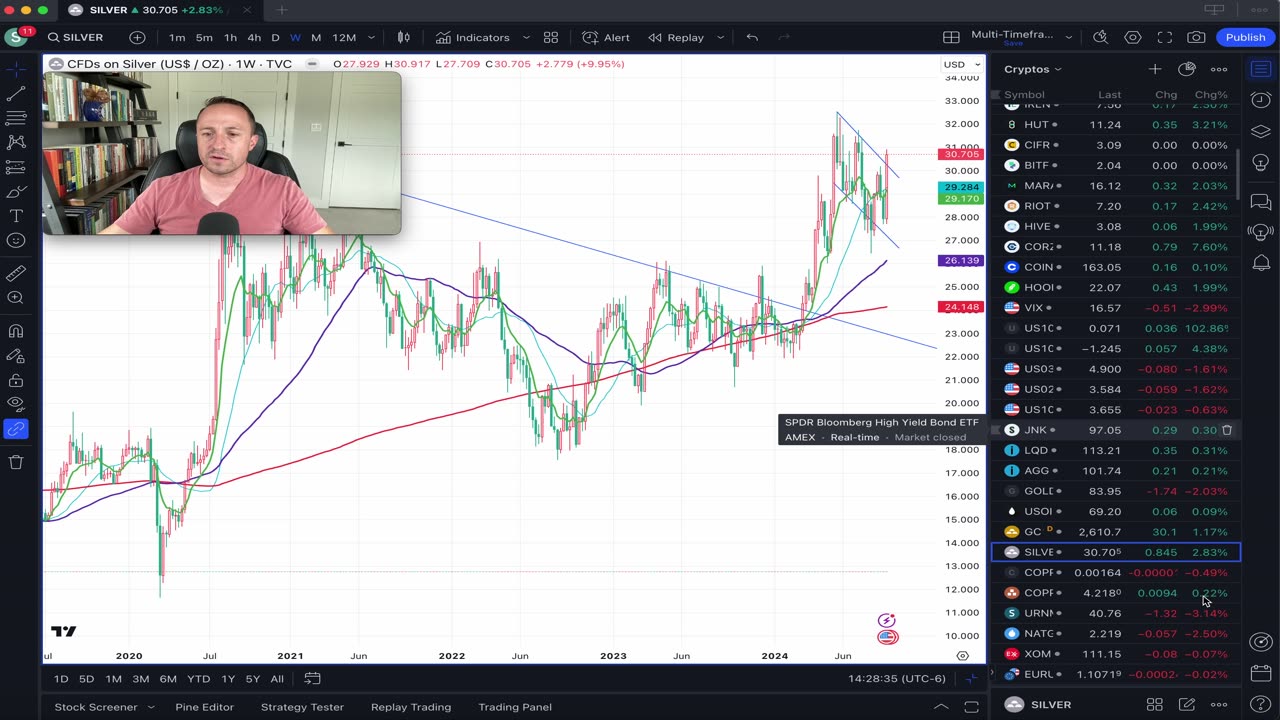The width and height of the screenshot is (1280, 720).
Task: Open favorite indicators dropdown chevron
Action: [x=526, y=38]
